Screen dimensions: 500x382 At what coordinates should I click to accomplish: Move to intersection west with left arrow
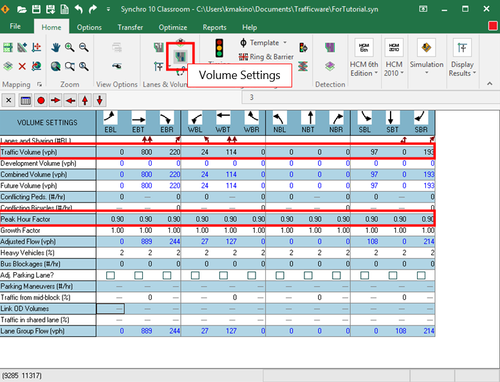pos(70,100)
